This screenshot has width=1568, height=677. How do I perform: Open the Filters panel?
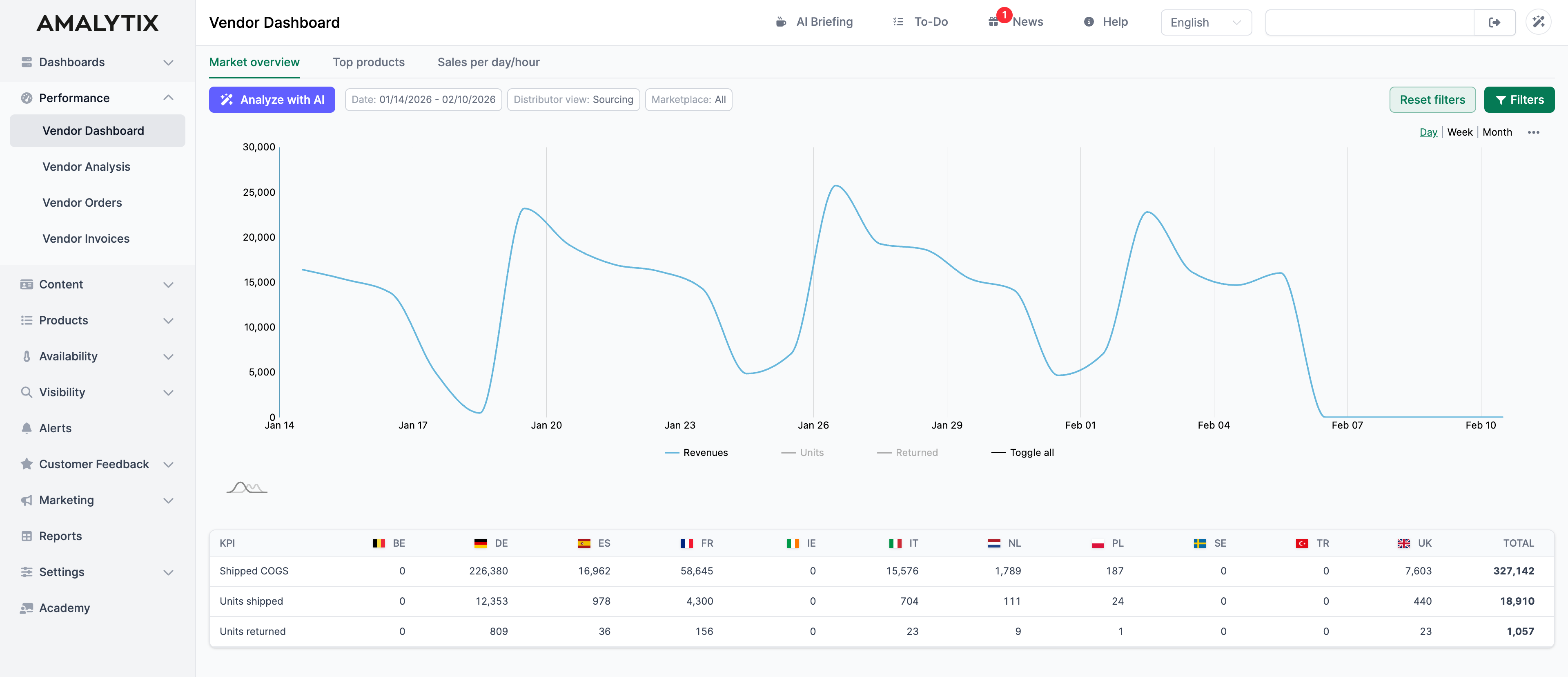(x=1519, y=99)
